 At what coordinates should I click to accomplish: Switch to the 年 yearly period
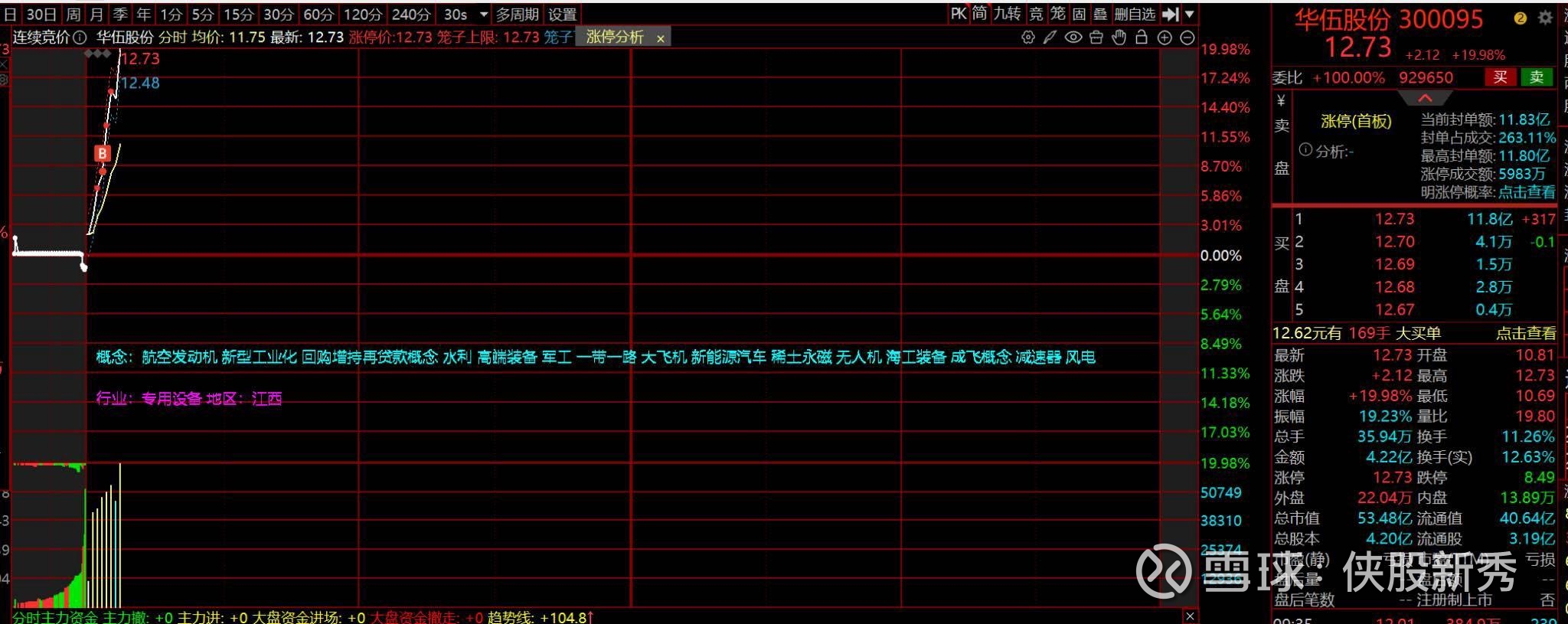click(x=144, y=15)
